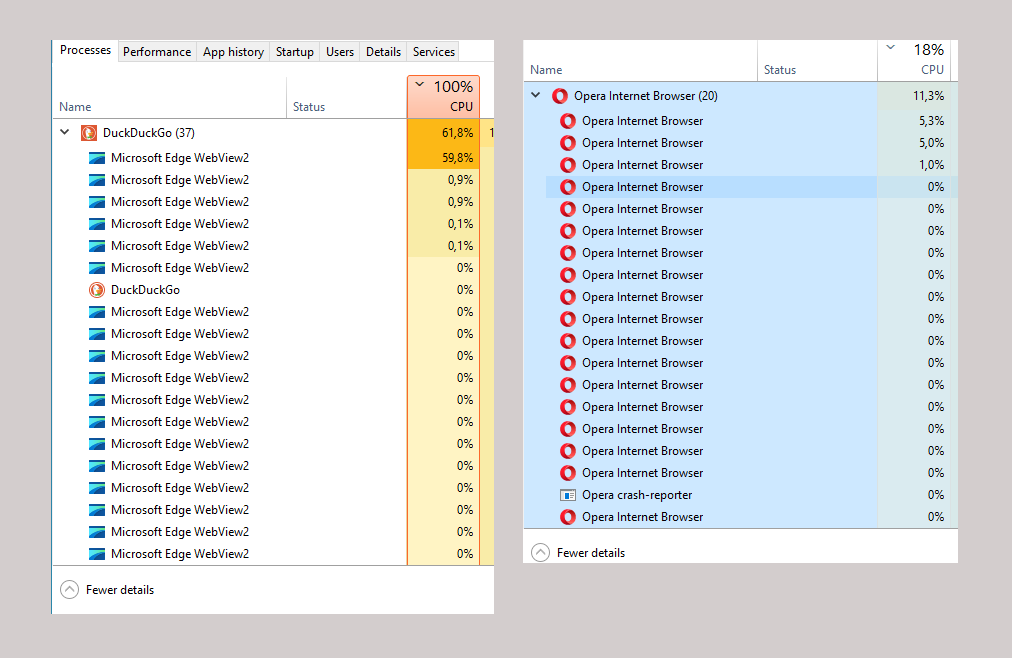
Task: Select the Opera crash-reporter row
Action: [740, 495]
